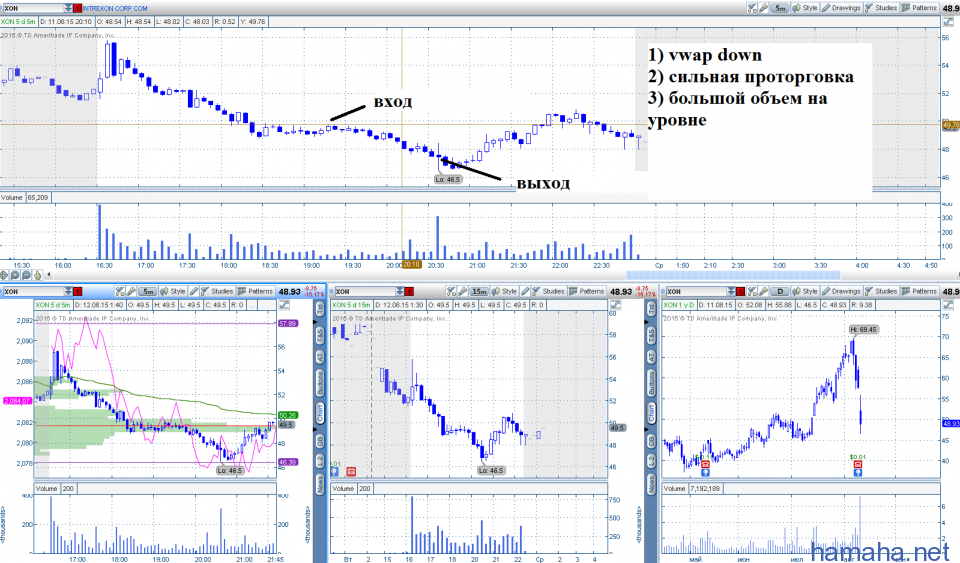Open Patterns in bottom-left chart
Viewport: 960px width, 563px height.
pyautogui.click(x=256, y=291)
